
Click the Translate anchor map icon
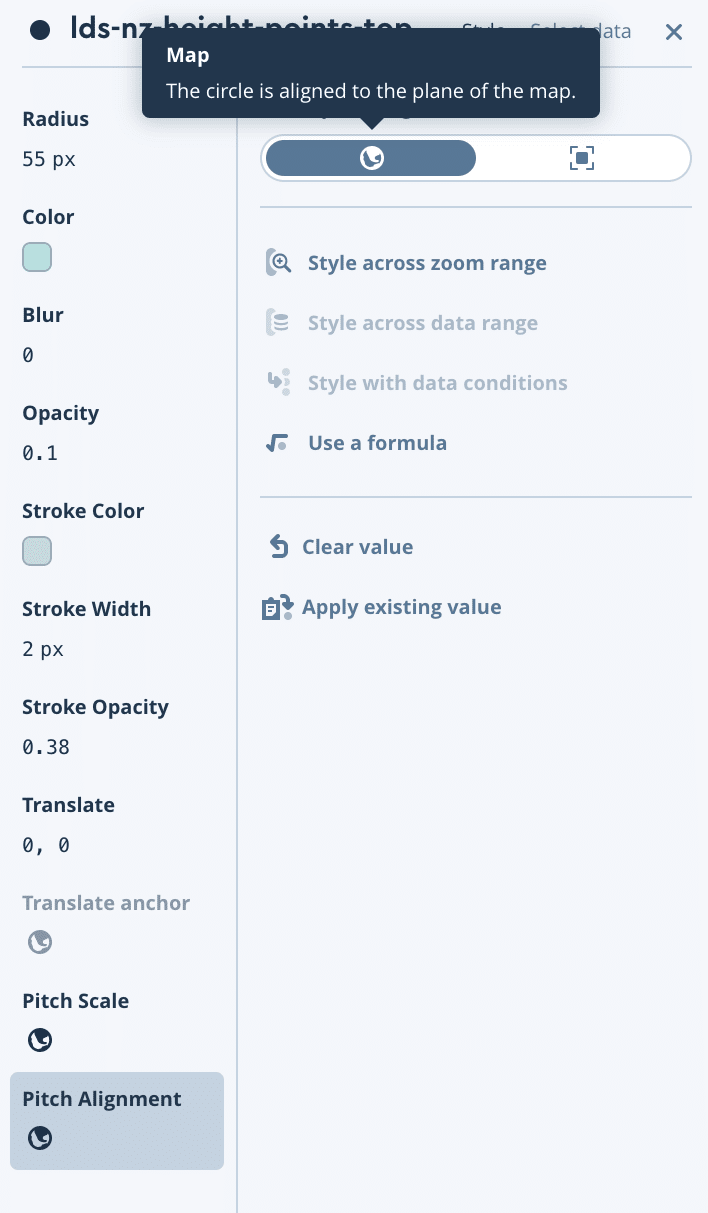[40, 943]
